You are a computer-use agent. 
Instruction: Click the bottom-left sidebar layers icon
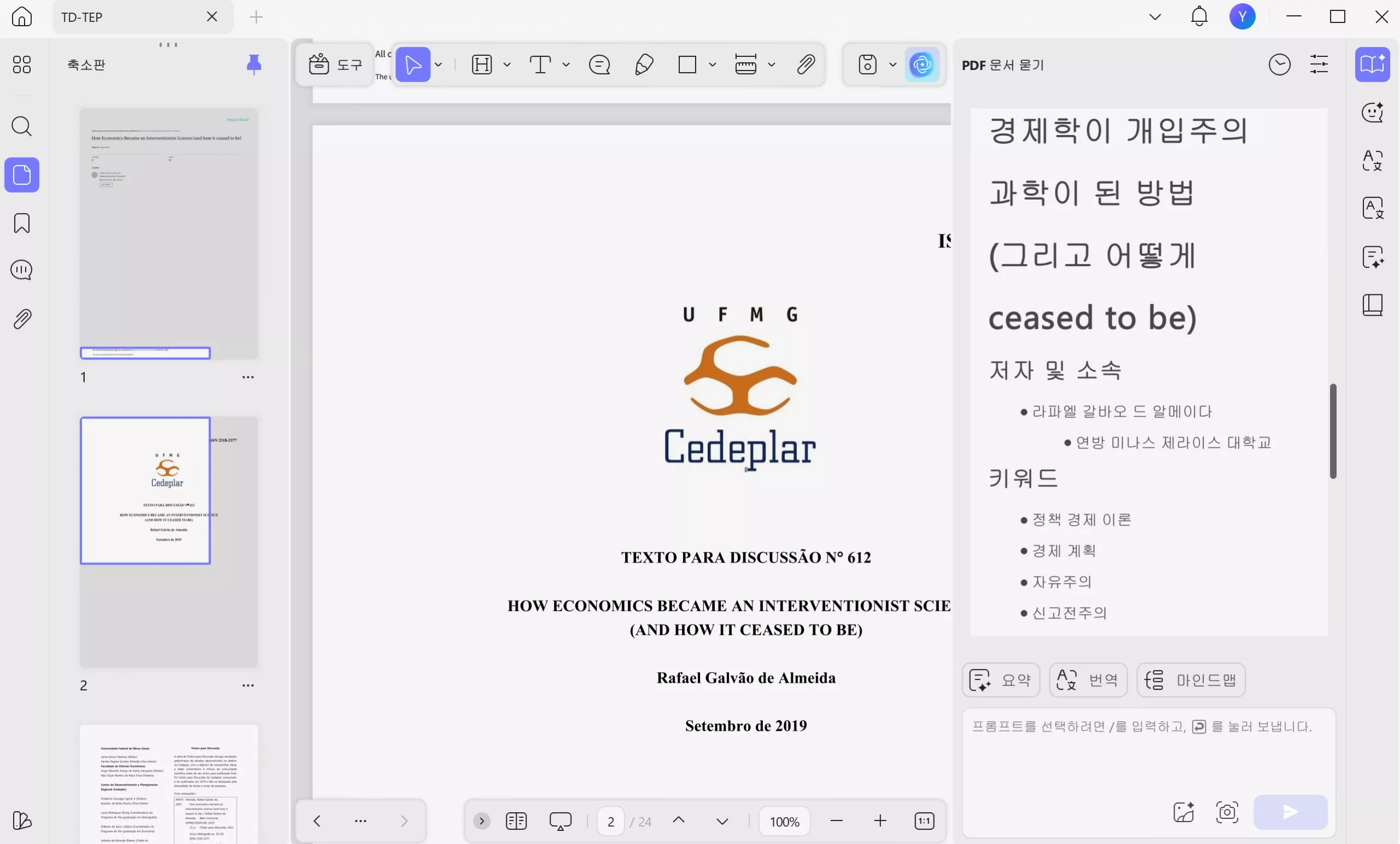(21, 820)
